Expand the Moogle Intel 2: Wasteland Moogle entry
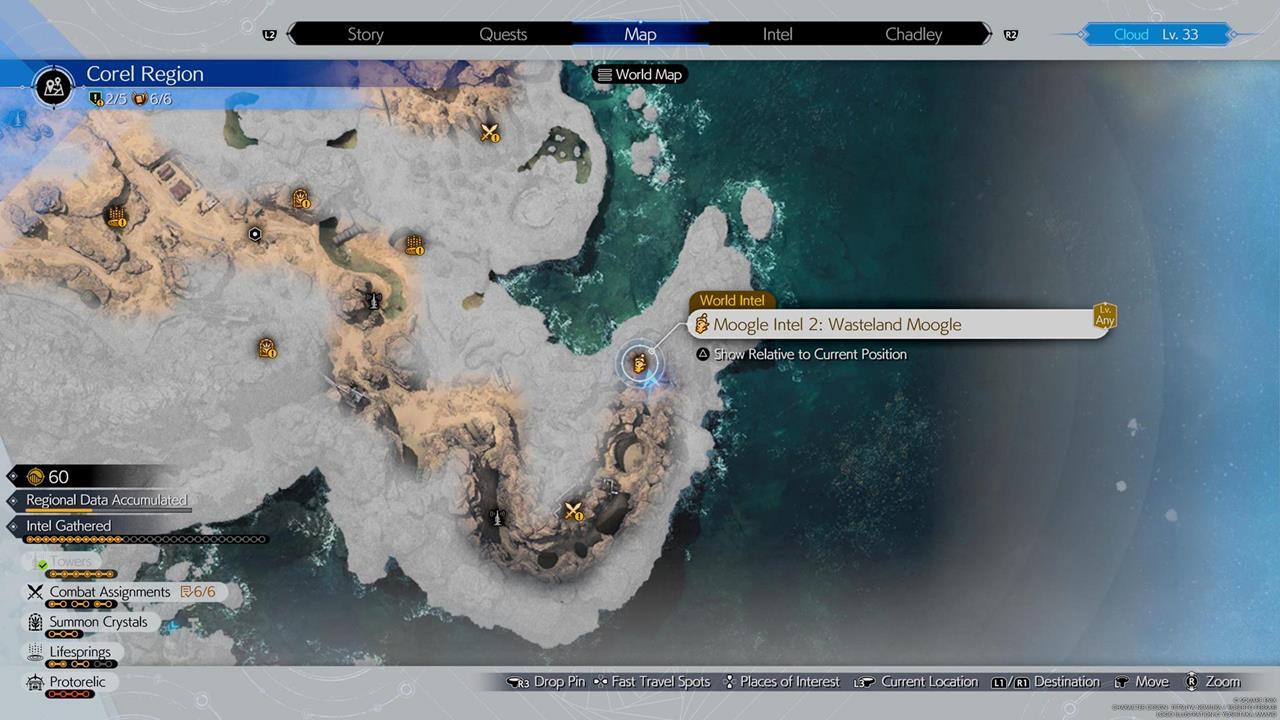This screenshot has height=720, width=1280. (x=836, y=325)
